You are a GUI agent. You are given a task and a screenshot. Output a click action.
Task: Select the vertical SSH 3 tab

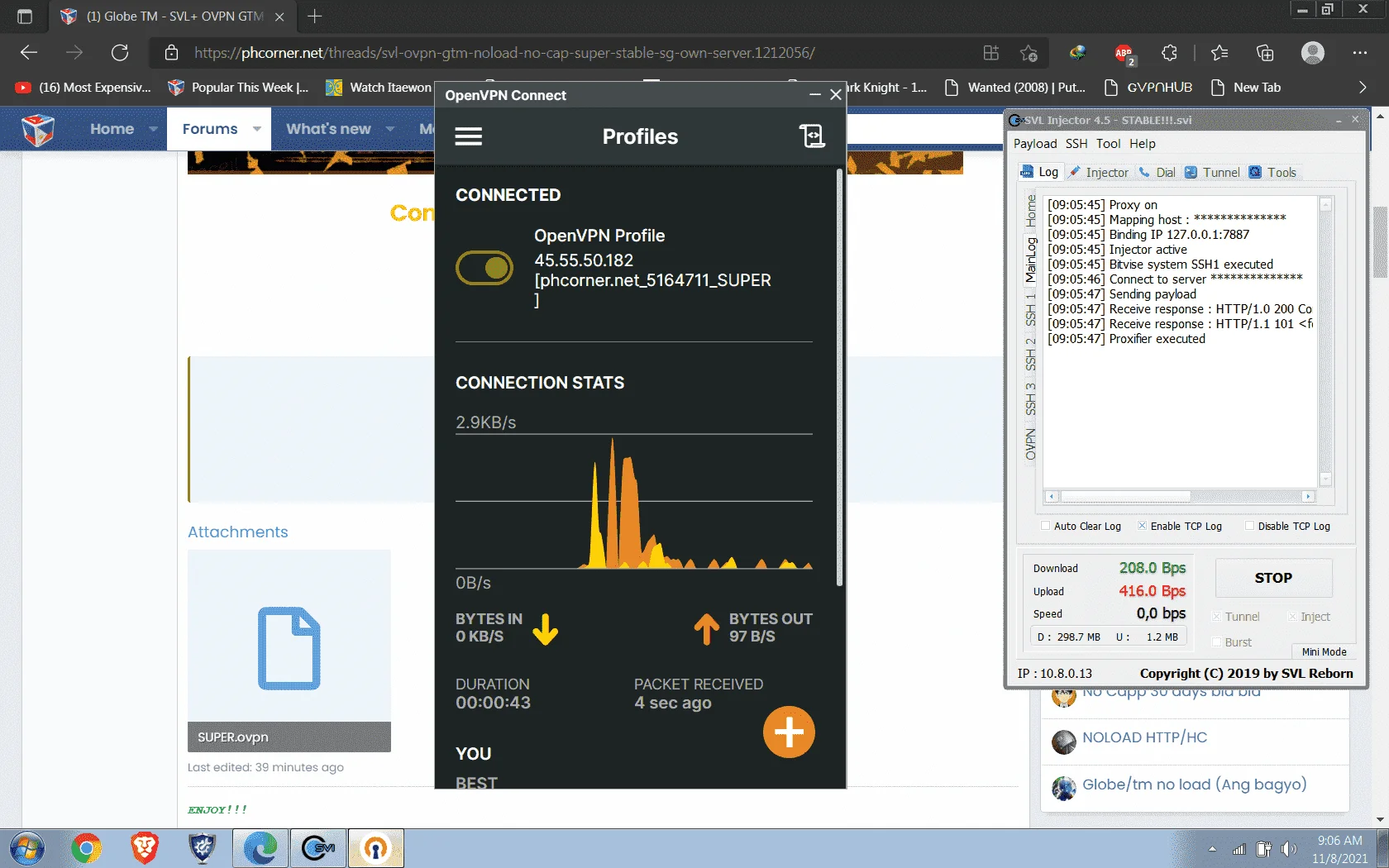coord(1030,398)
